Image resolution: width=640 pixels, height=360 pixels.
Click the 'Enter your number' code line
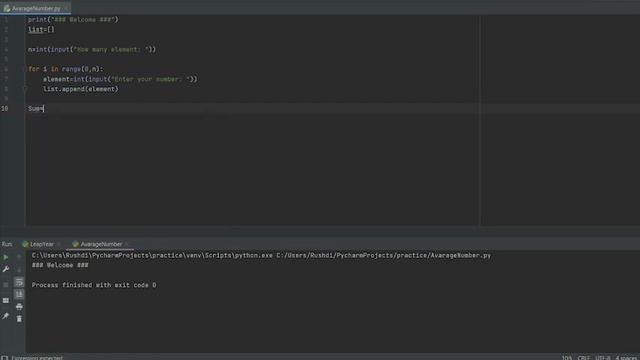[120, 79]
